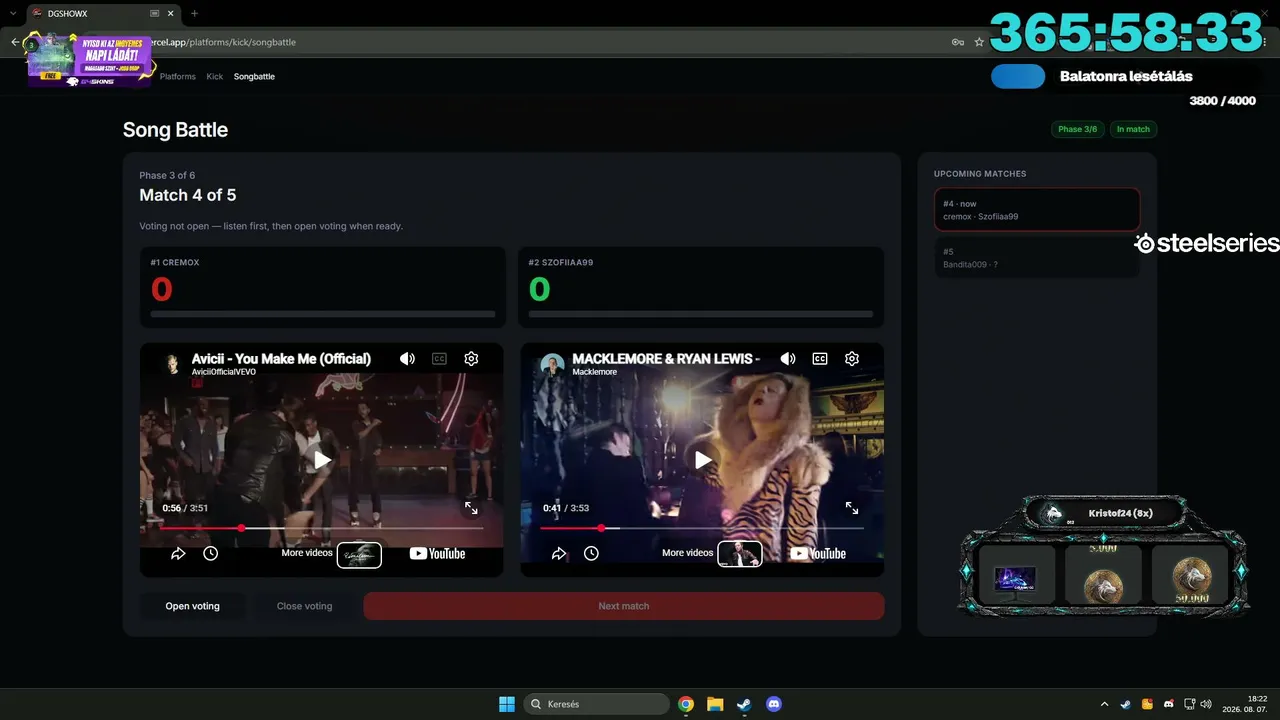Open Macklemore video on YouTube via logo

tap(818, 553)
